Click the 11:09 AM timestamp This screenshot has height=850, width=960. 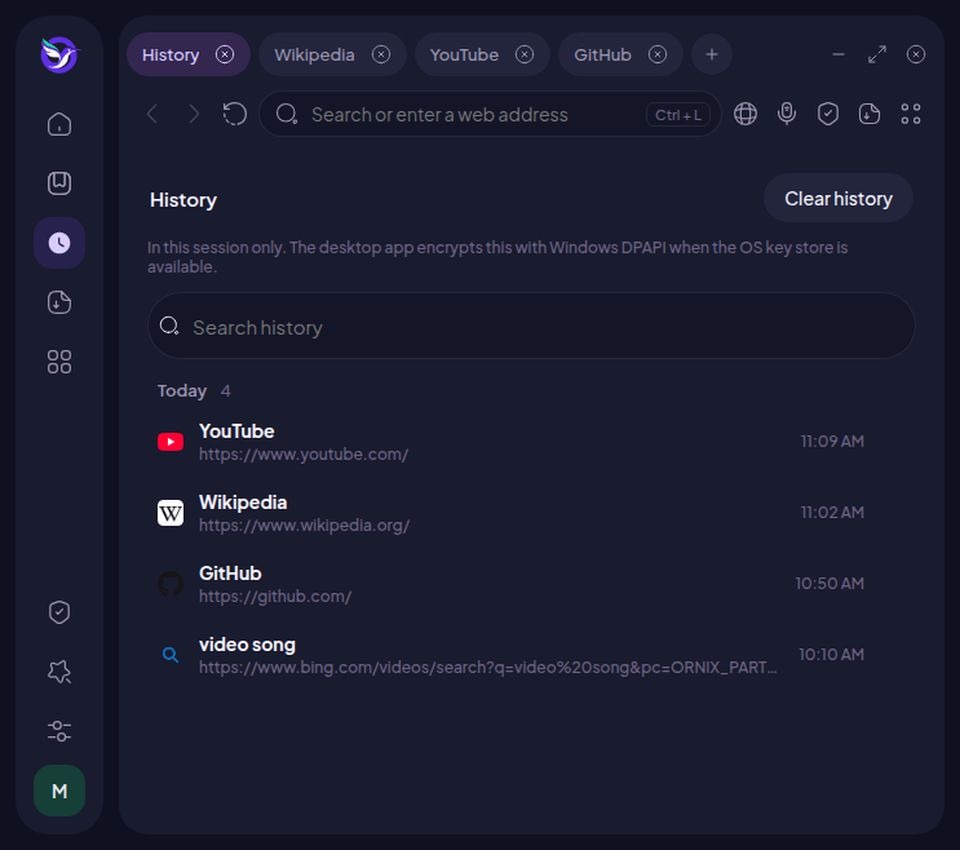click(x=832, y=442)
